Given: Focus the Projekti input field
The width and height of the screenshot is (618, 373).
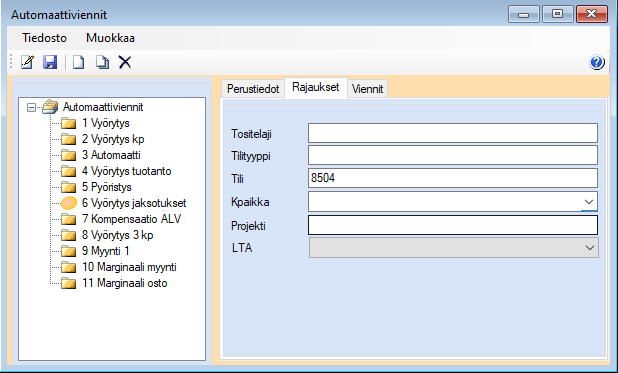Looking at the screenshot, I should (453, 225).
